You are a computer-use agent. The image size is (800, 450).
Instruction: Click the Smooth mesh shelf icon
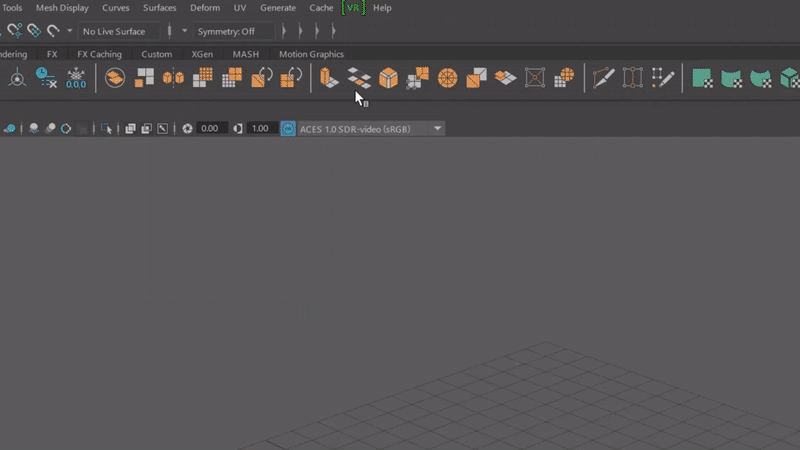point(203,78)
